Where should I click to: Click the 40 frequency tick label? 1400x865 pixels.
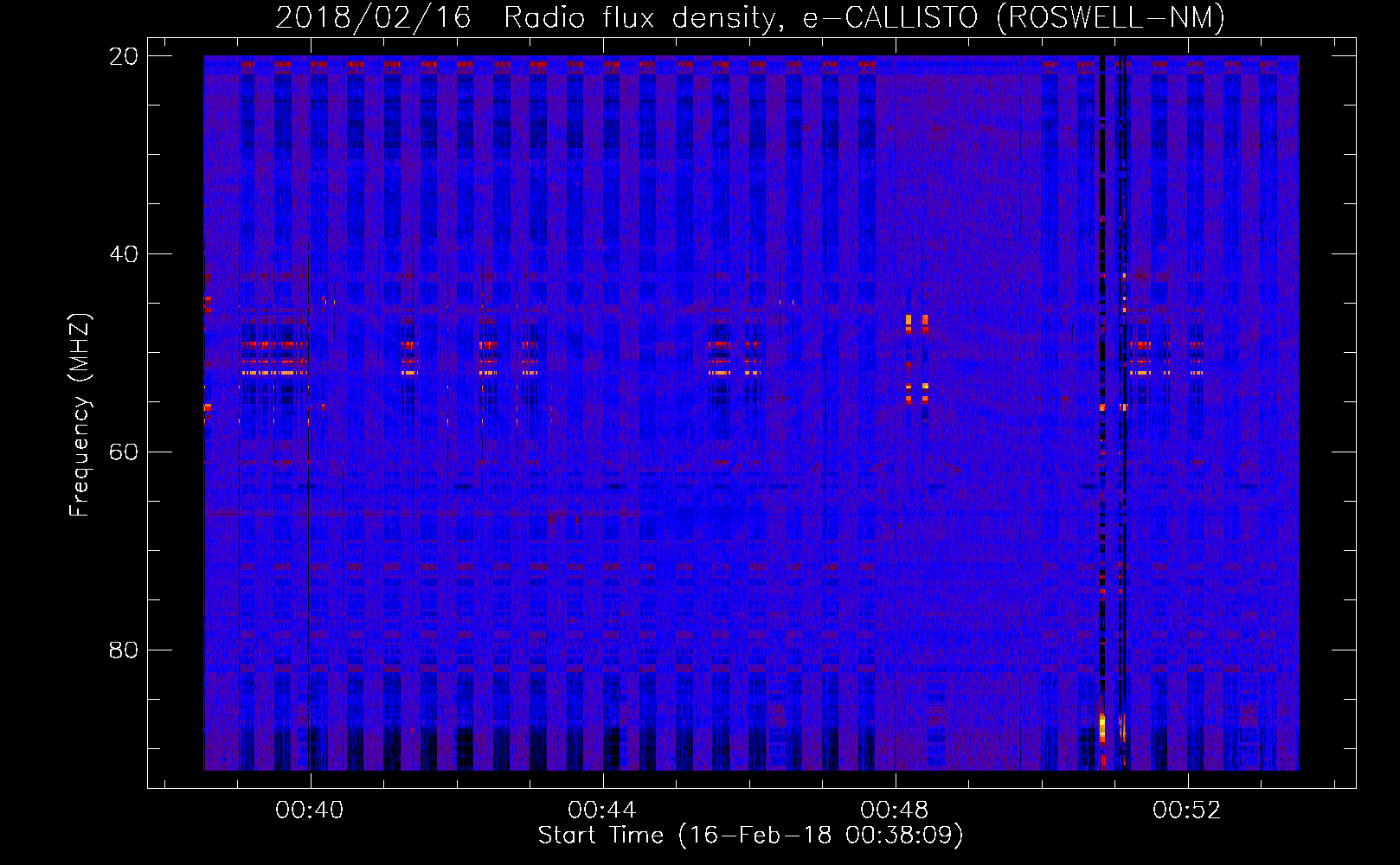124,254
